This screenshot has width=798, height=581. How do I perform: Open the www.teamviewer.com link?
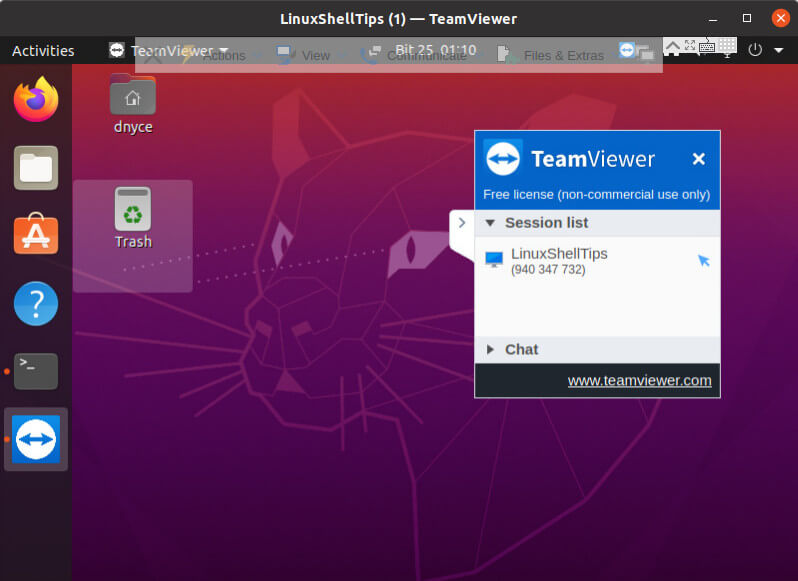[639, 381]
